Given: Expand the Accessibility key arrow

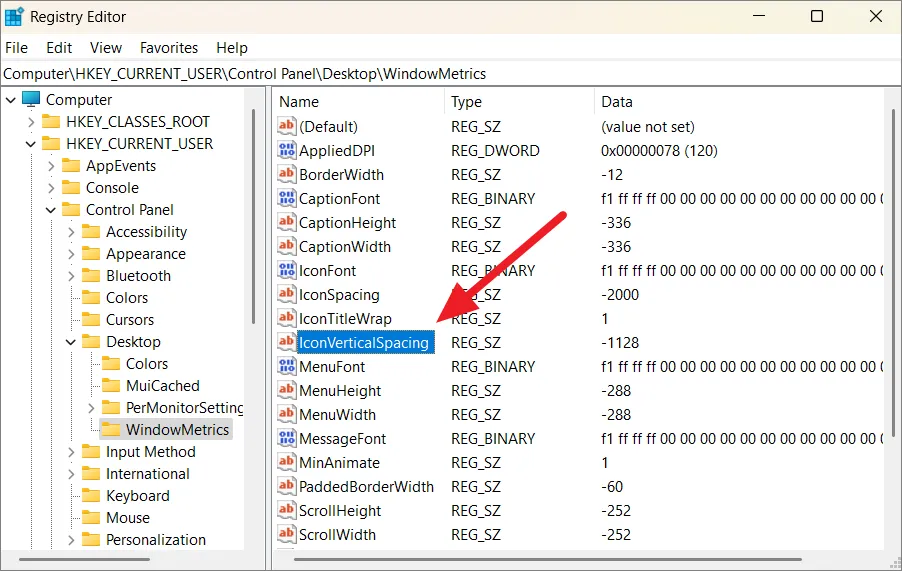Looking at the screenshot, I should [x=71, y=232].
